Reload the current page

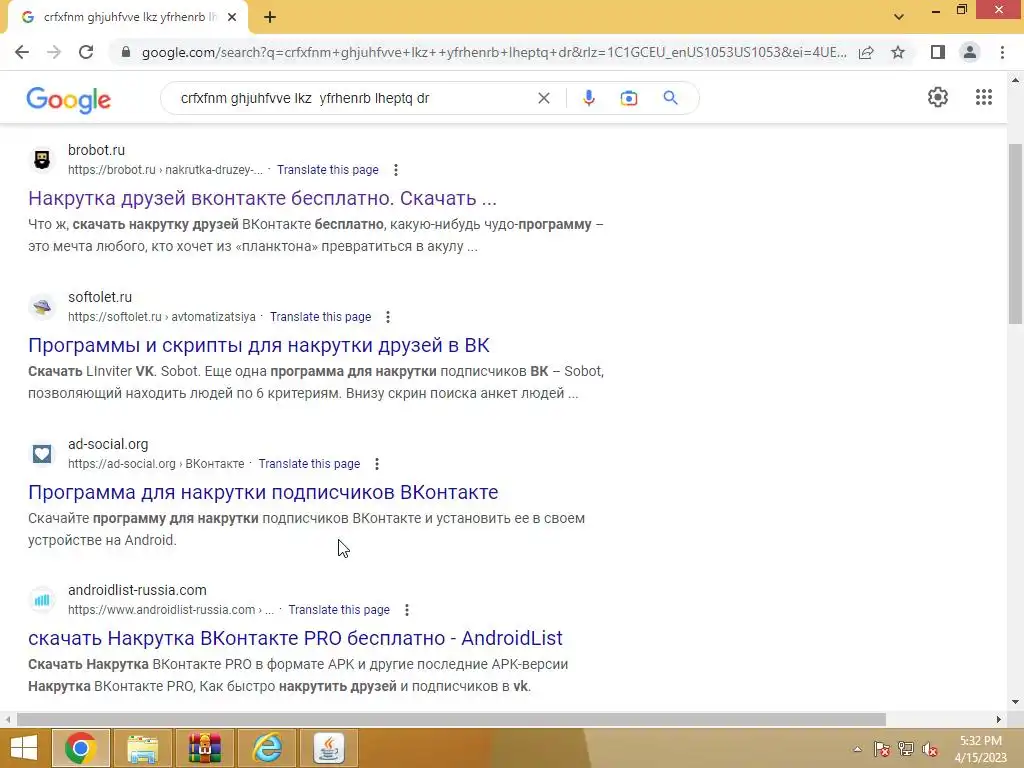tap(86, 52)
